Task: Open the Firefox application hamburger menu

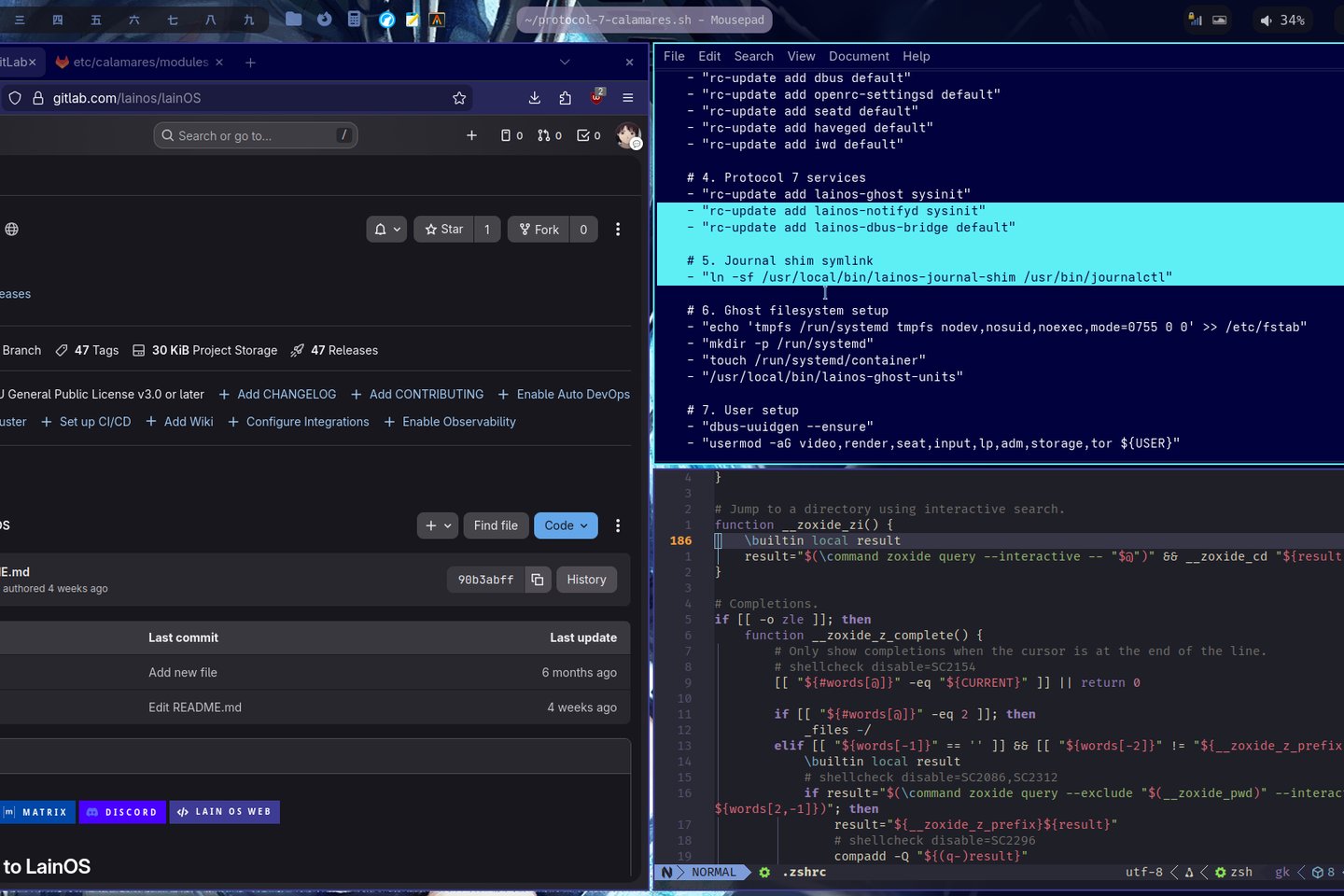Action: (628, 98)
